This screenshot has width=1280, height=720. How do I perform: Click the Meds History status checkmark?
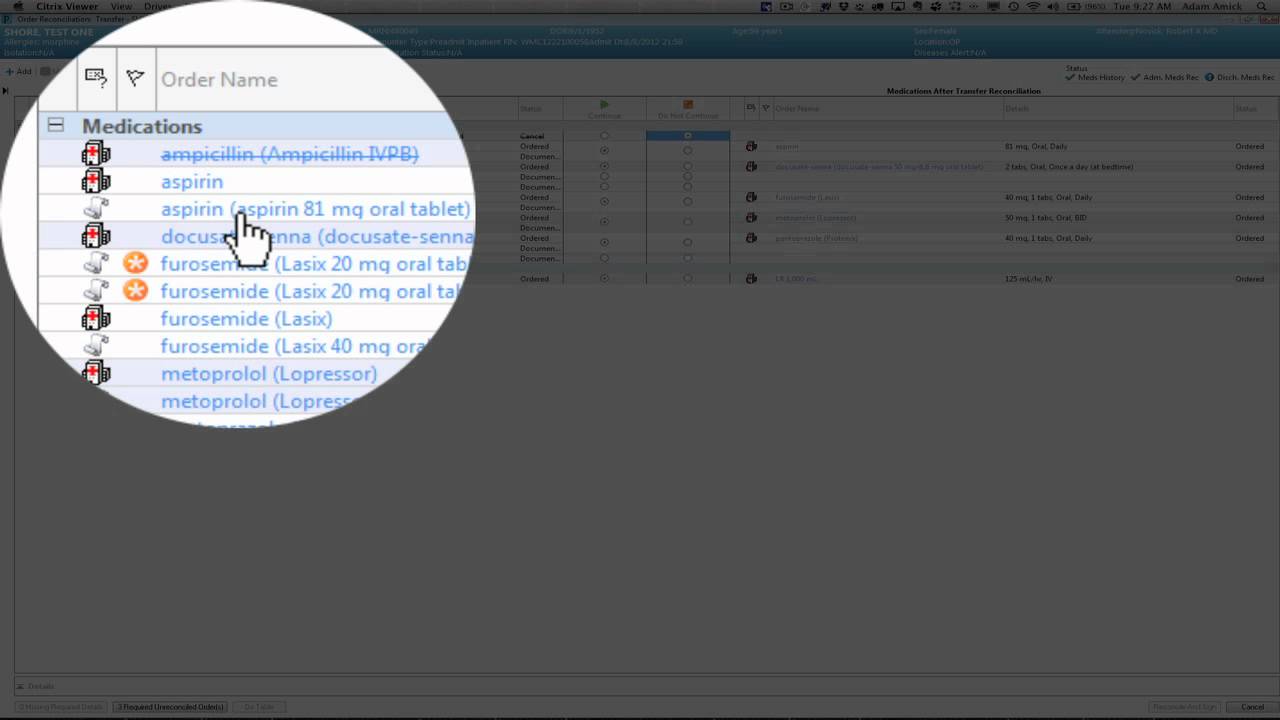pos(1070,77)
